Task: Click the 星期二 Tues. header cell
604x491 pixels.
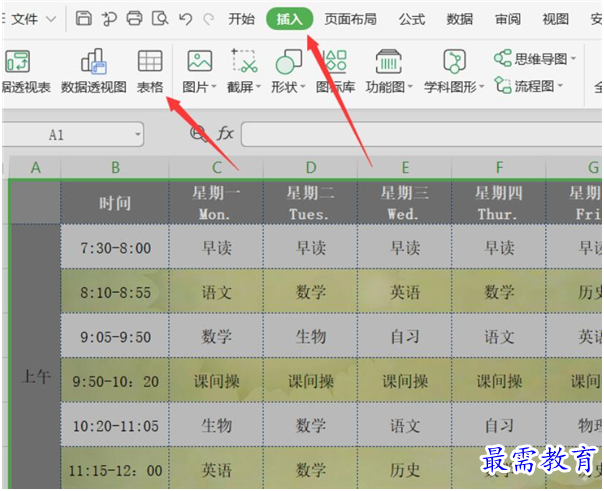Action: tap(310, 203)
